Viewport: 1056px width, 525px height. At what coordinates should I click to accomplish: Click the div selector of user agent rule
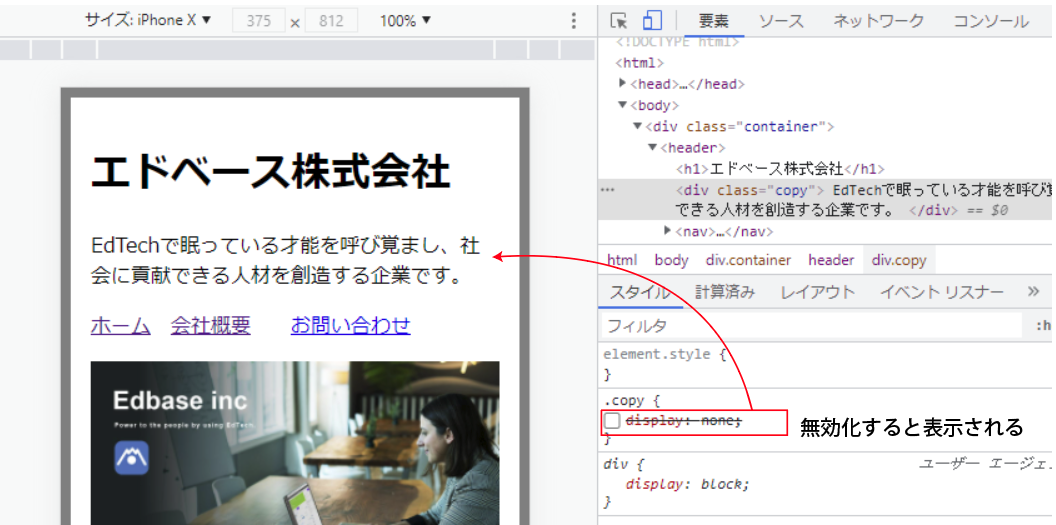(x=618, y=464)
